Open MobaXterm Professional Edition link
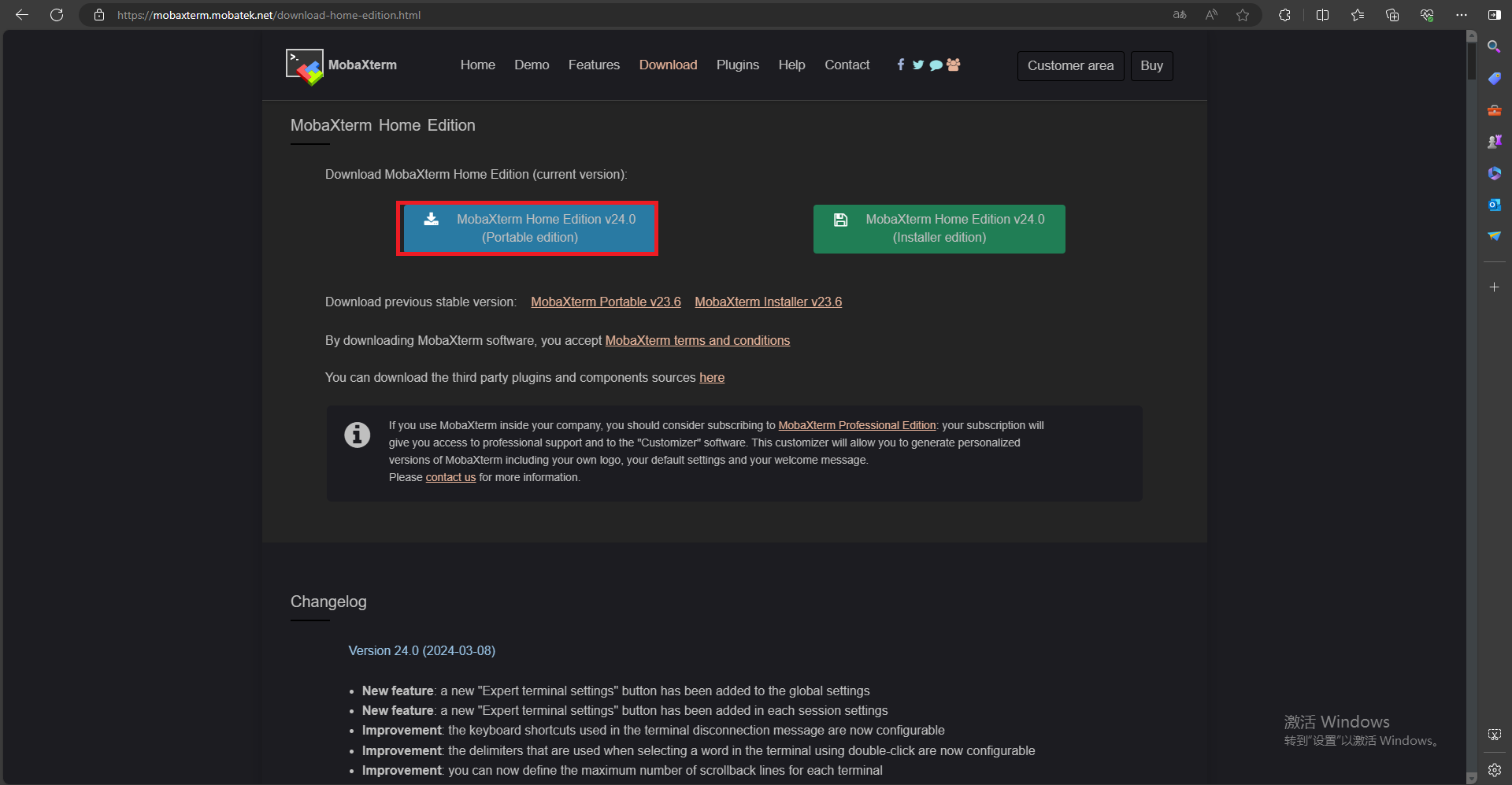 click(x=857, y=425)
